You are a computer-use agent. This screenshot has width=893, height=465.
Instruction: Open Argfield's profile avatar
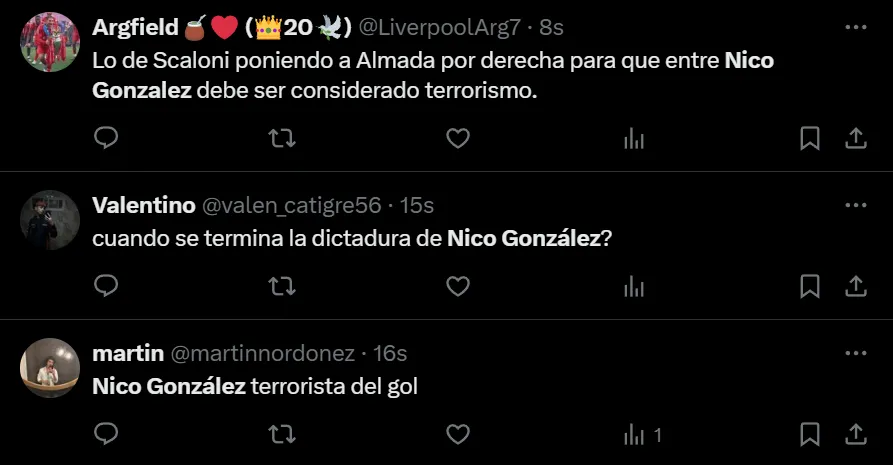coord(50,42)
